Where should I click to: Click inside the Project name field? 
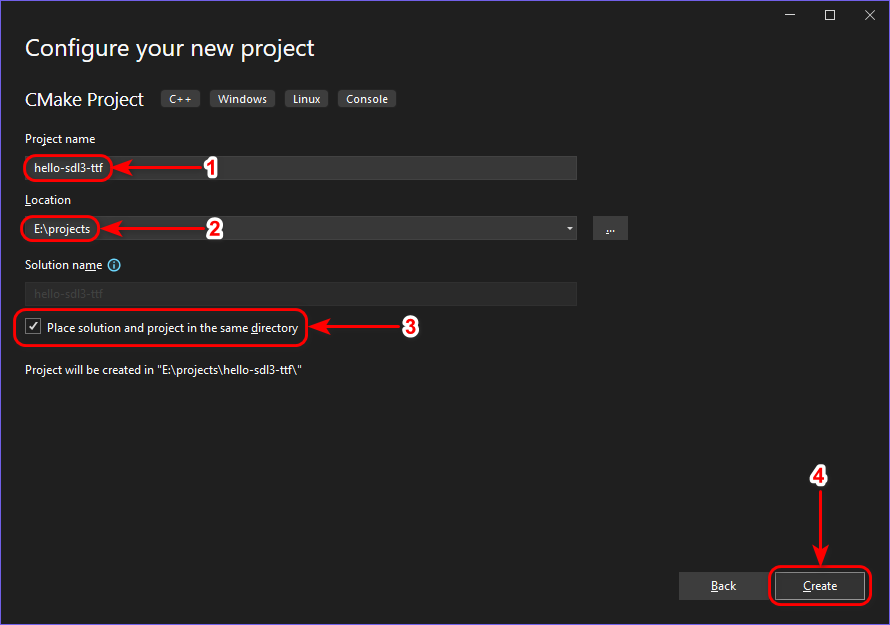[x=300, y=167]
